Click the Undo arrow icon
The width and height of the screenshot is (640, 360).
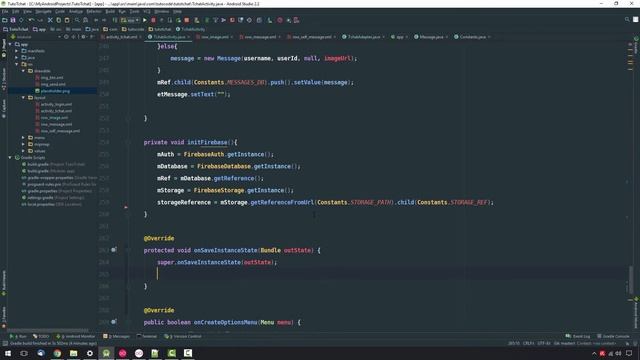coord(31,20)
